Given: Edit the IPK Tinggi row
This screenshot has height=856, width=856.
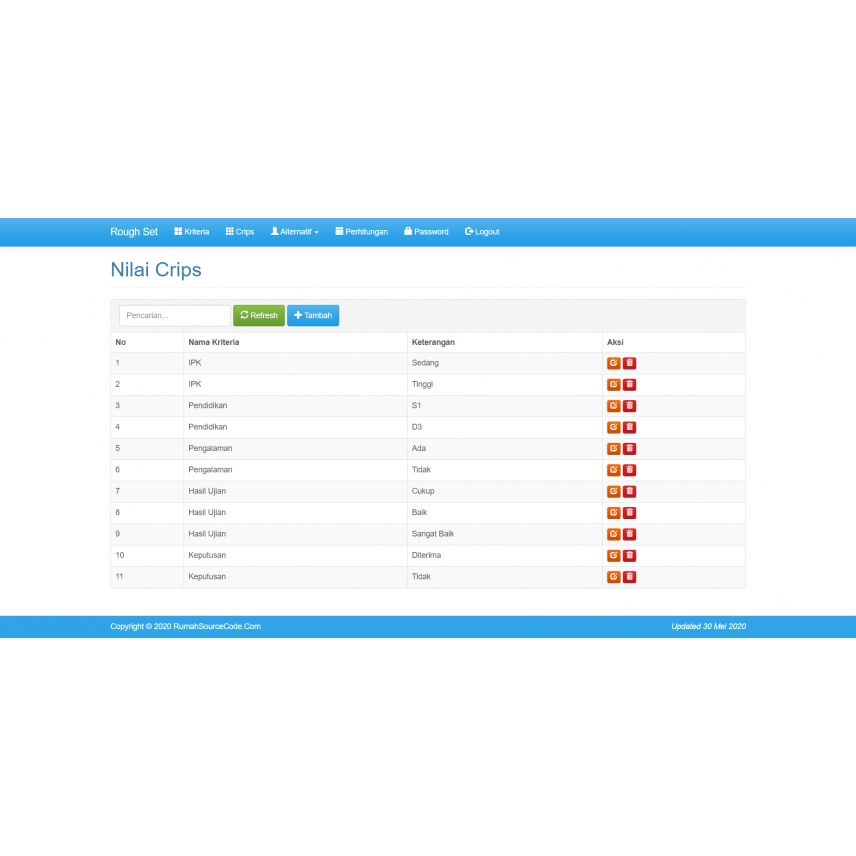Looking at the screenshot, I should [614, 384].
